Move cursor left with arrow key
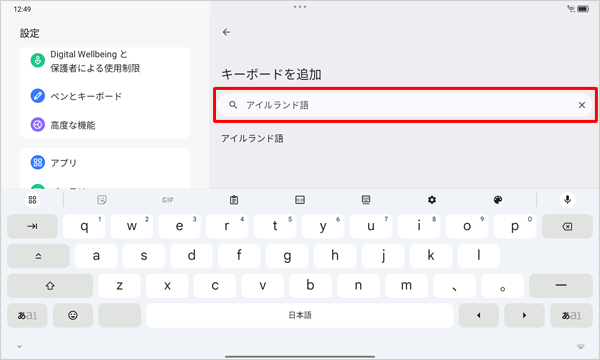The image size is (600, 360). pyautogui.click(x=479, y=315)
